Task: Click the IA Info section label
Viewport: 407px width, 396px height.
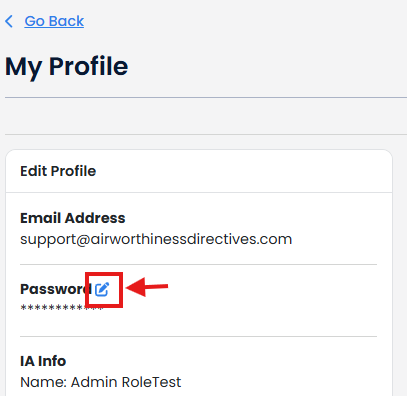Action: [x=43, y=361]
